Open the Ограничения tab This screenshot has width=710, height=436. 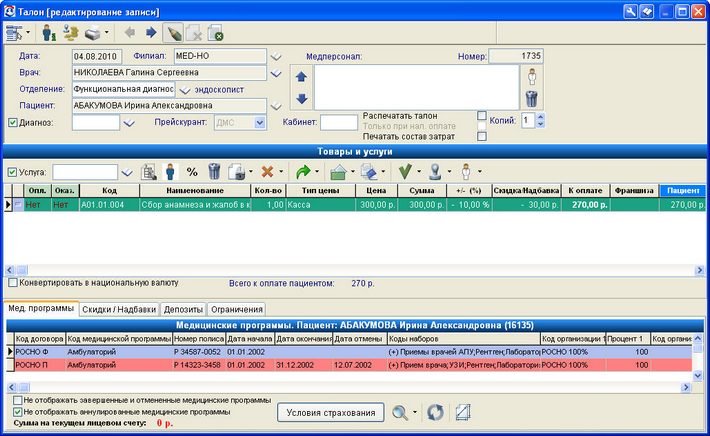pos(237,310)
